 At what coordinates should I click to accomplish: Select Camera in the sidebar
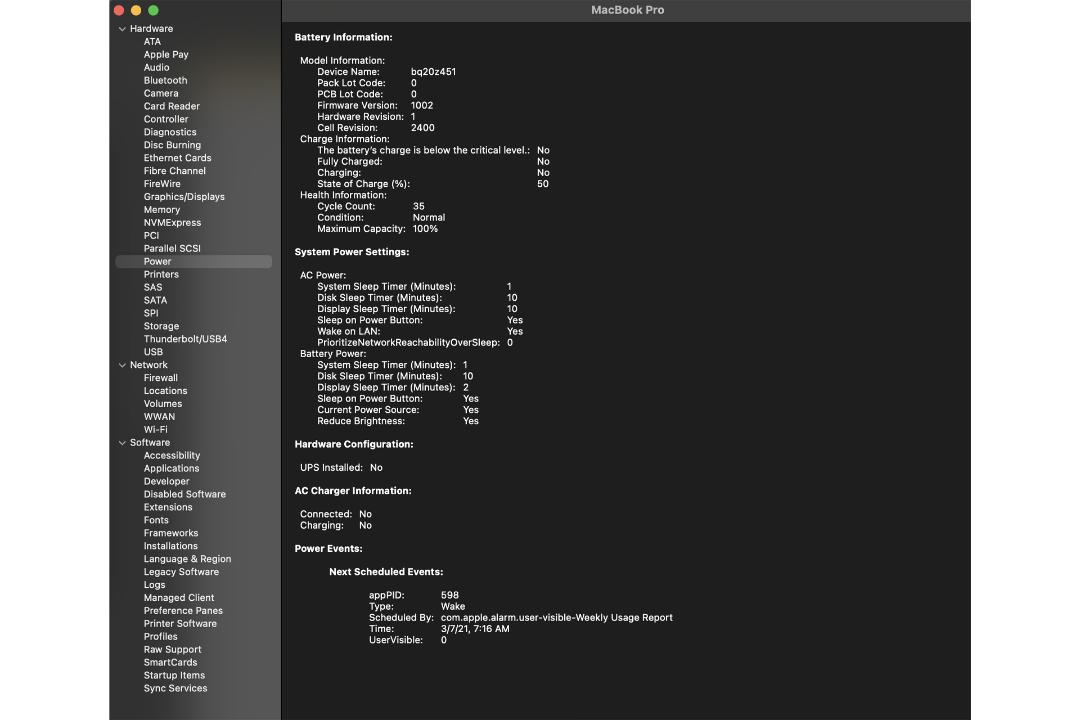pos(161,93)
